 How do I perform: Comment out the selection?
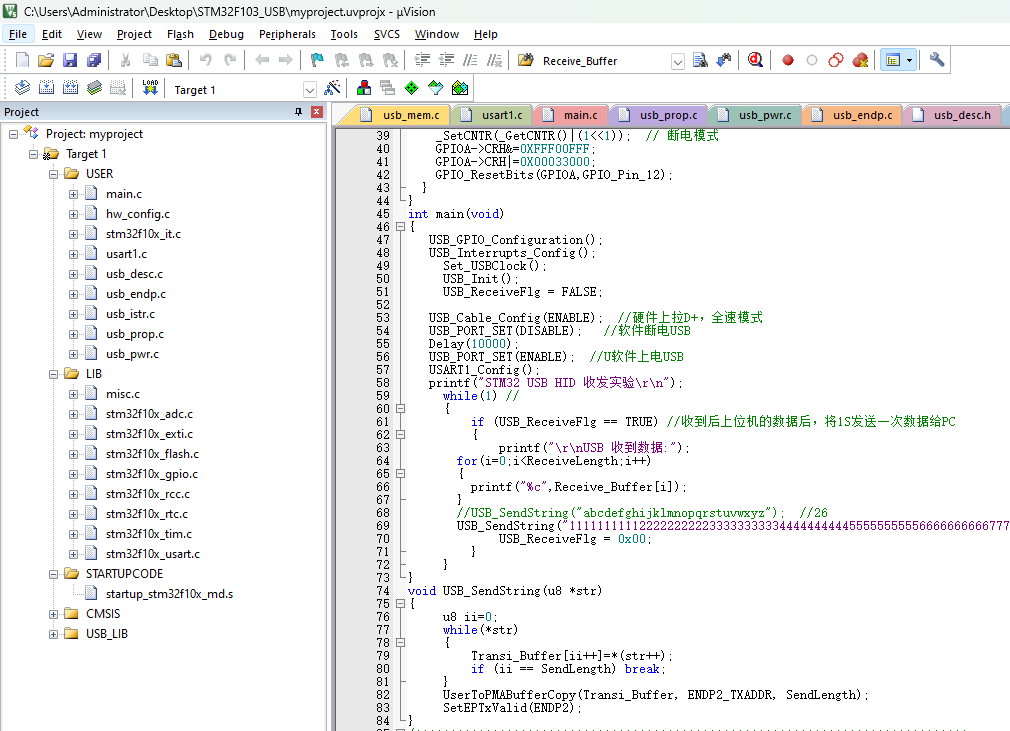point(471,61)
